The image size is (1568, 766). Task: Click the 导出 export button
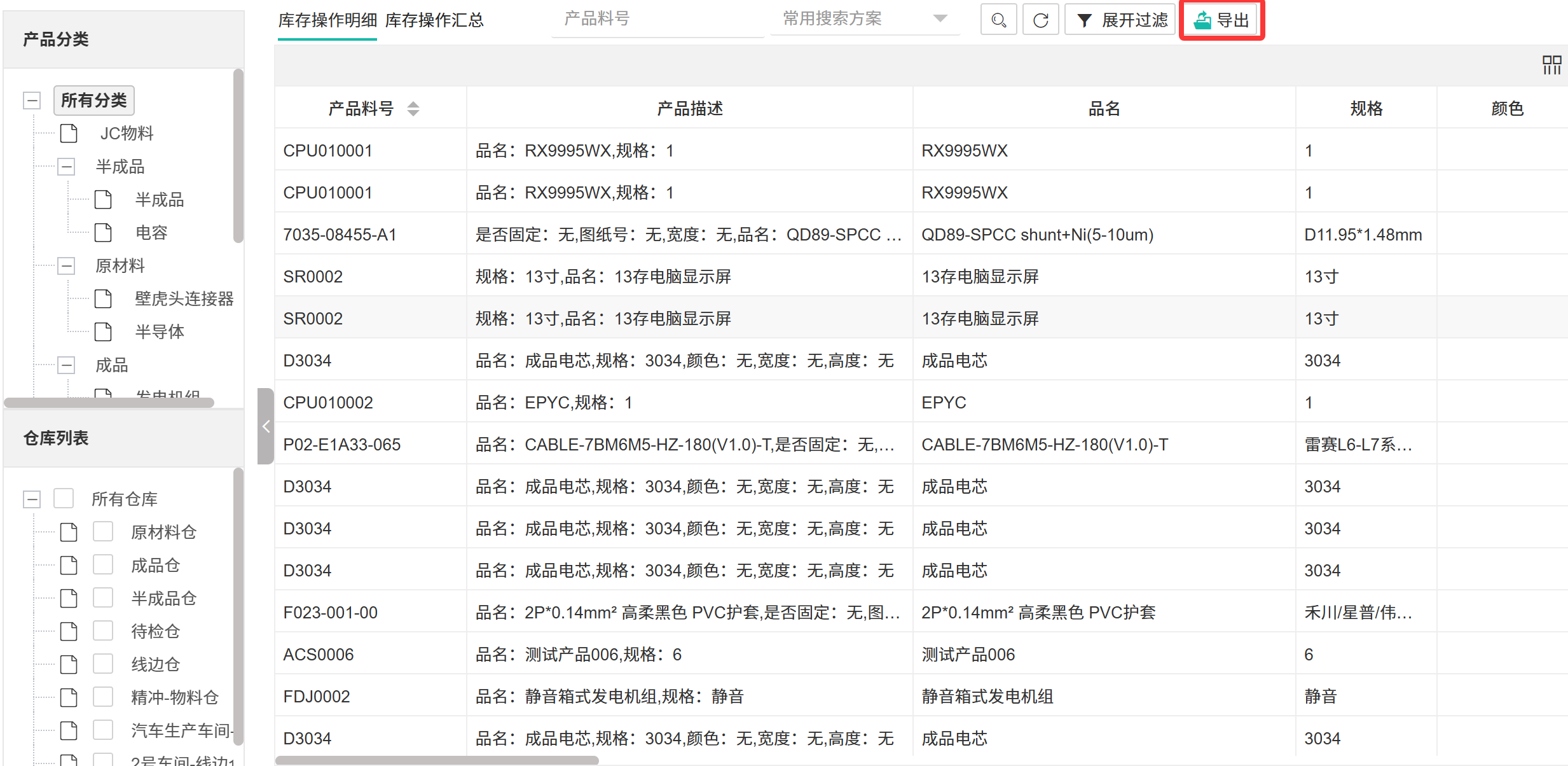(1221, 20)
